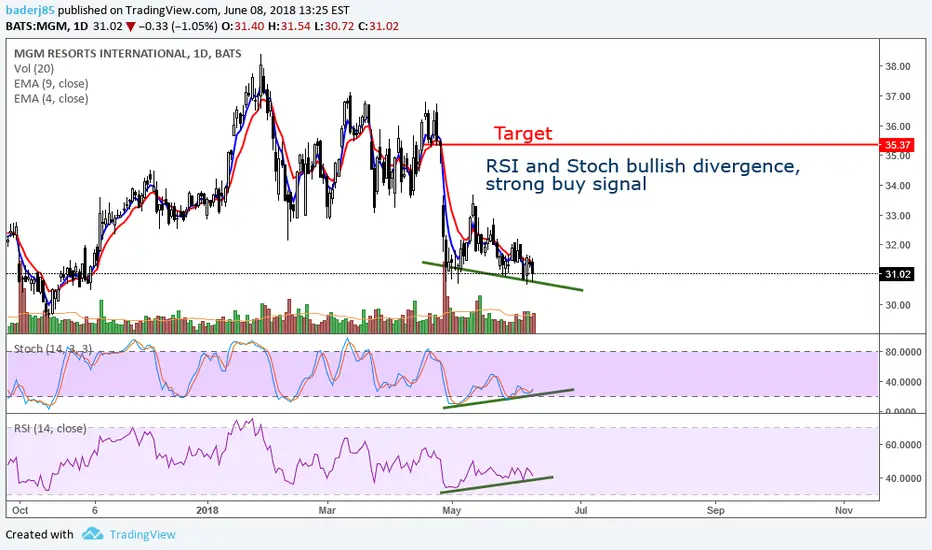Click the 'BATS:MGM, 1D' symbol header
Viewport: 932px width, 550px height.
click(x=46, y=26)
